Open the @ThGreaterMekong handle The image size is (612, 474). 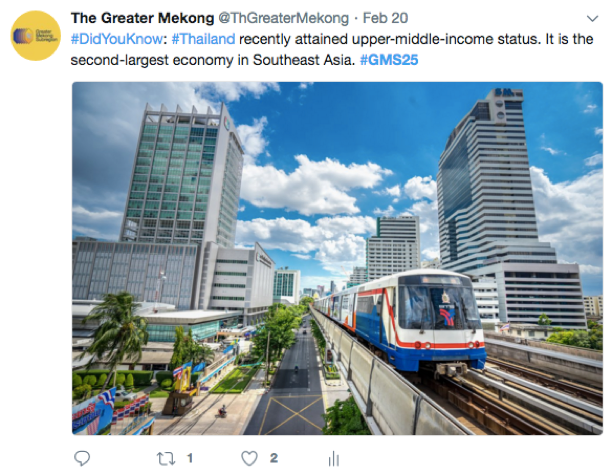[x=283, y=18]
